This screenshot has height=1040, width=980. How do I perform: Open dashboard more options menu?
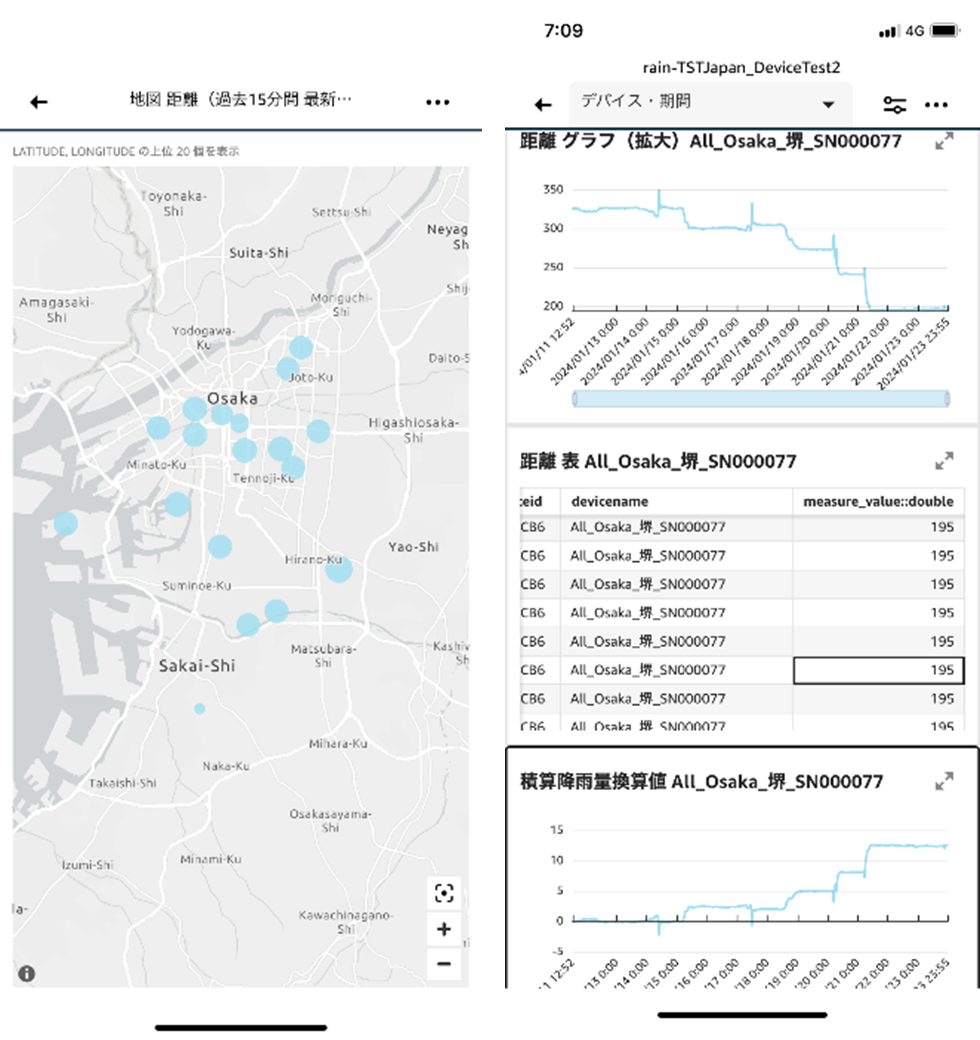point(936,105)
